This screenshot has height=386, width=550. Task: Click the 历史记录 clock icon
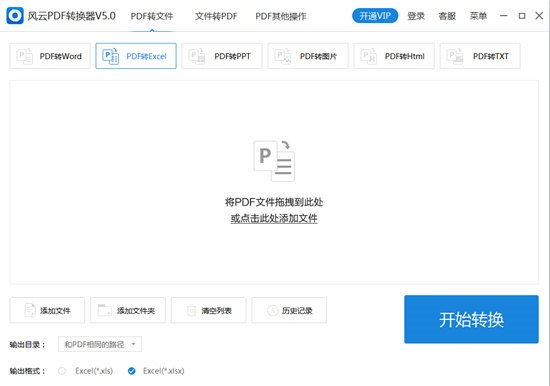coord(273,310)
